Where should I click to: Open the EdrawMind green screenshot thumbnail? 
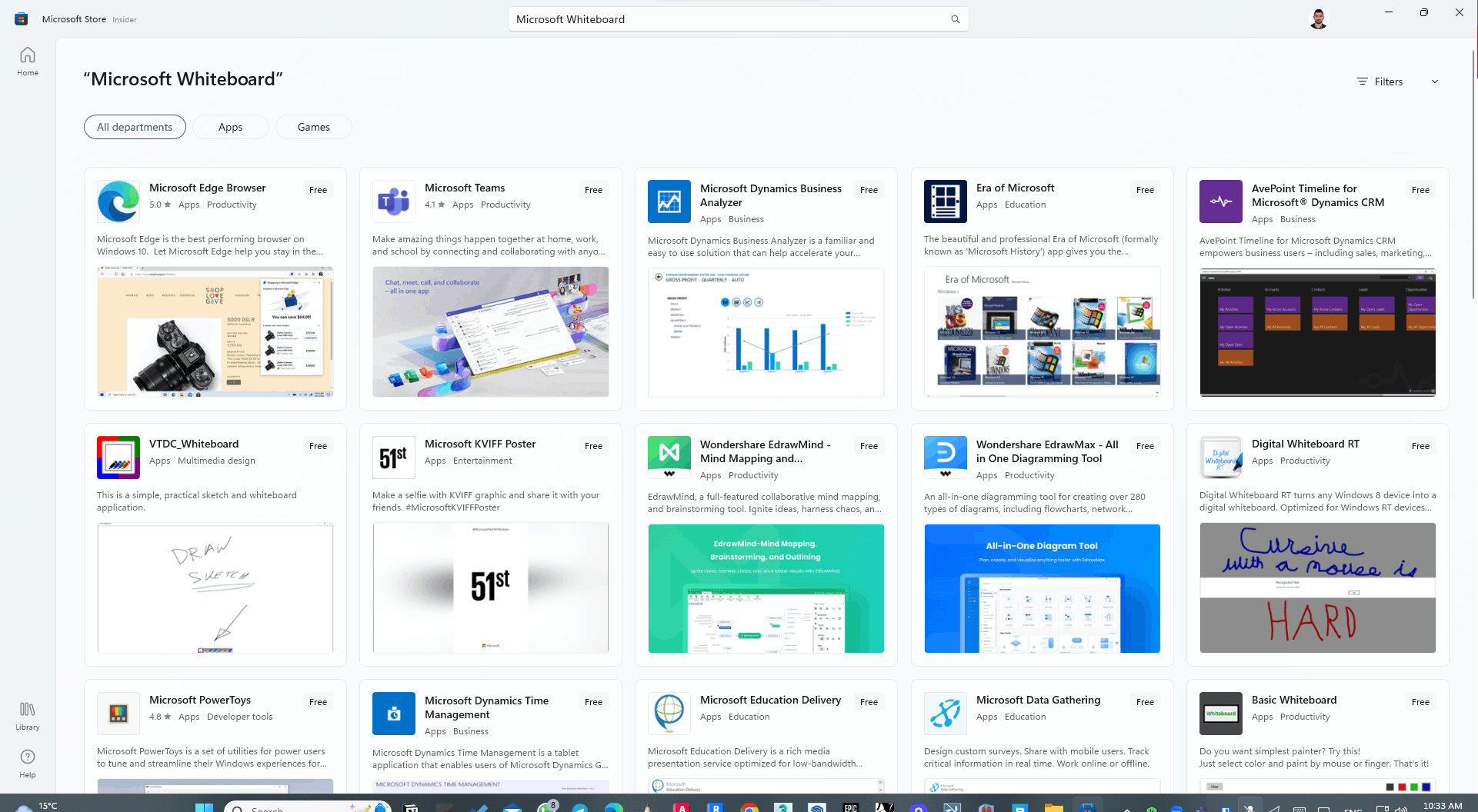[766, 588]
